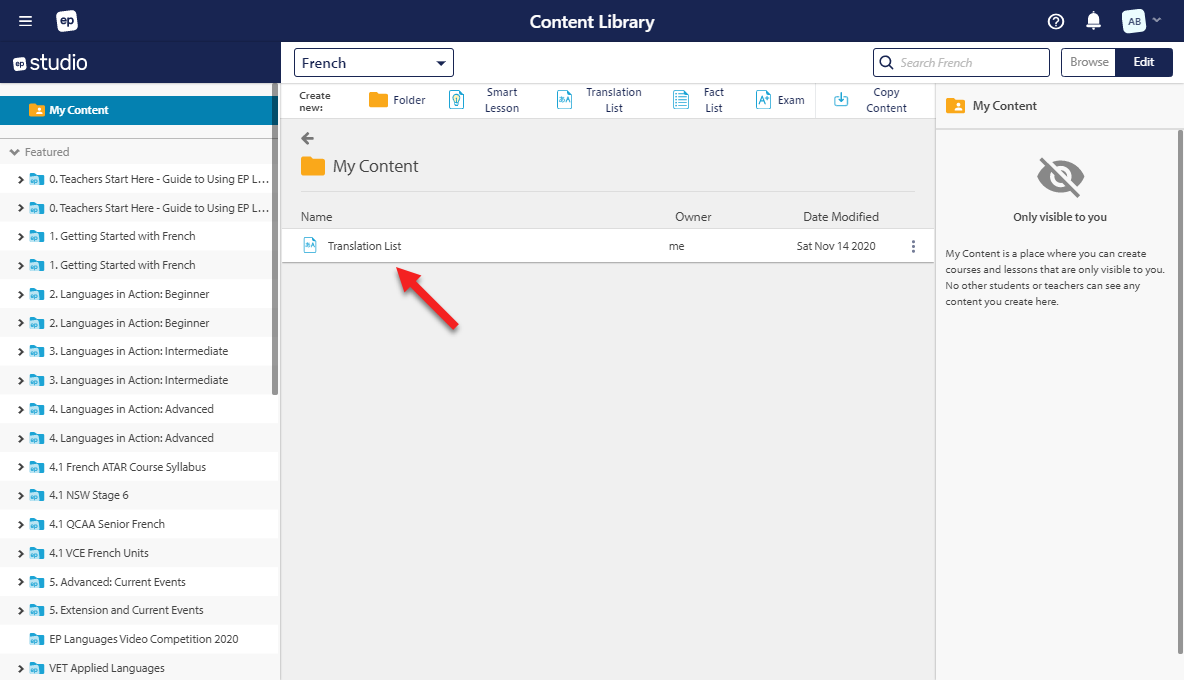Go back using the back arrow
This screenshot has height=680, width=1184.
click(x=308, y=138)
